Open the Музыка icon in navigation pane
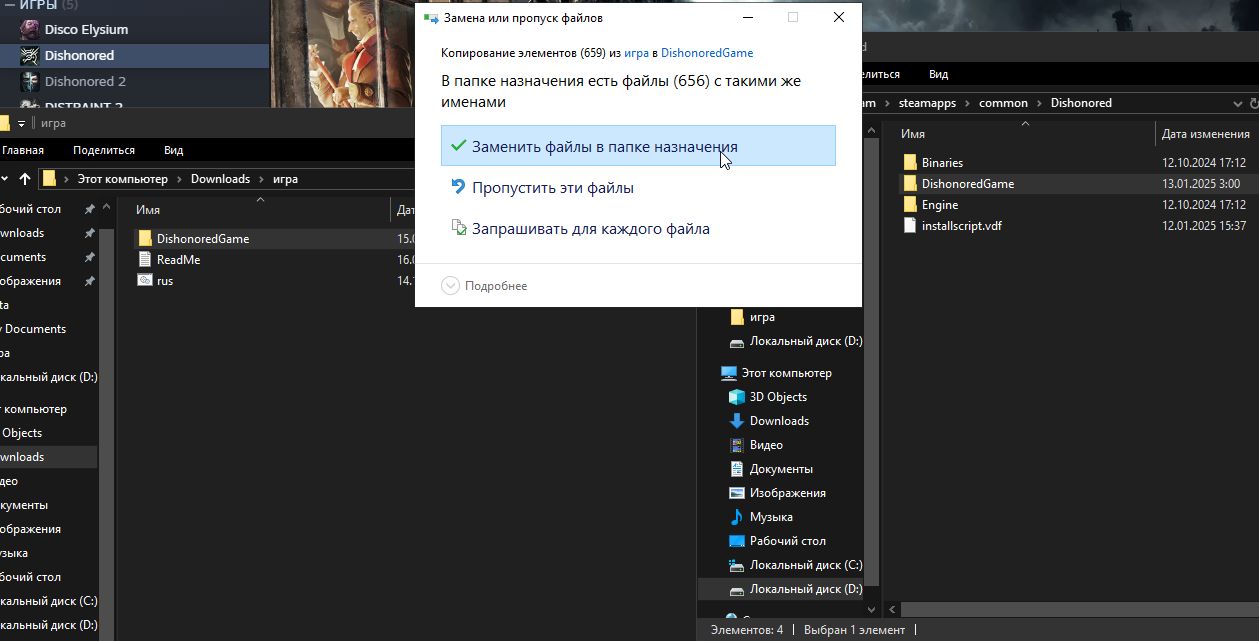This screenshot has height=641, width=1259. pos(737,517)
